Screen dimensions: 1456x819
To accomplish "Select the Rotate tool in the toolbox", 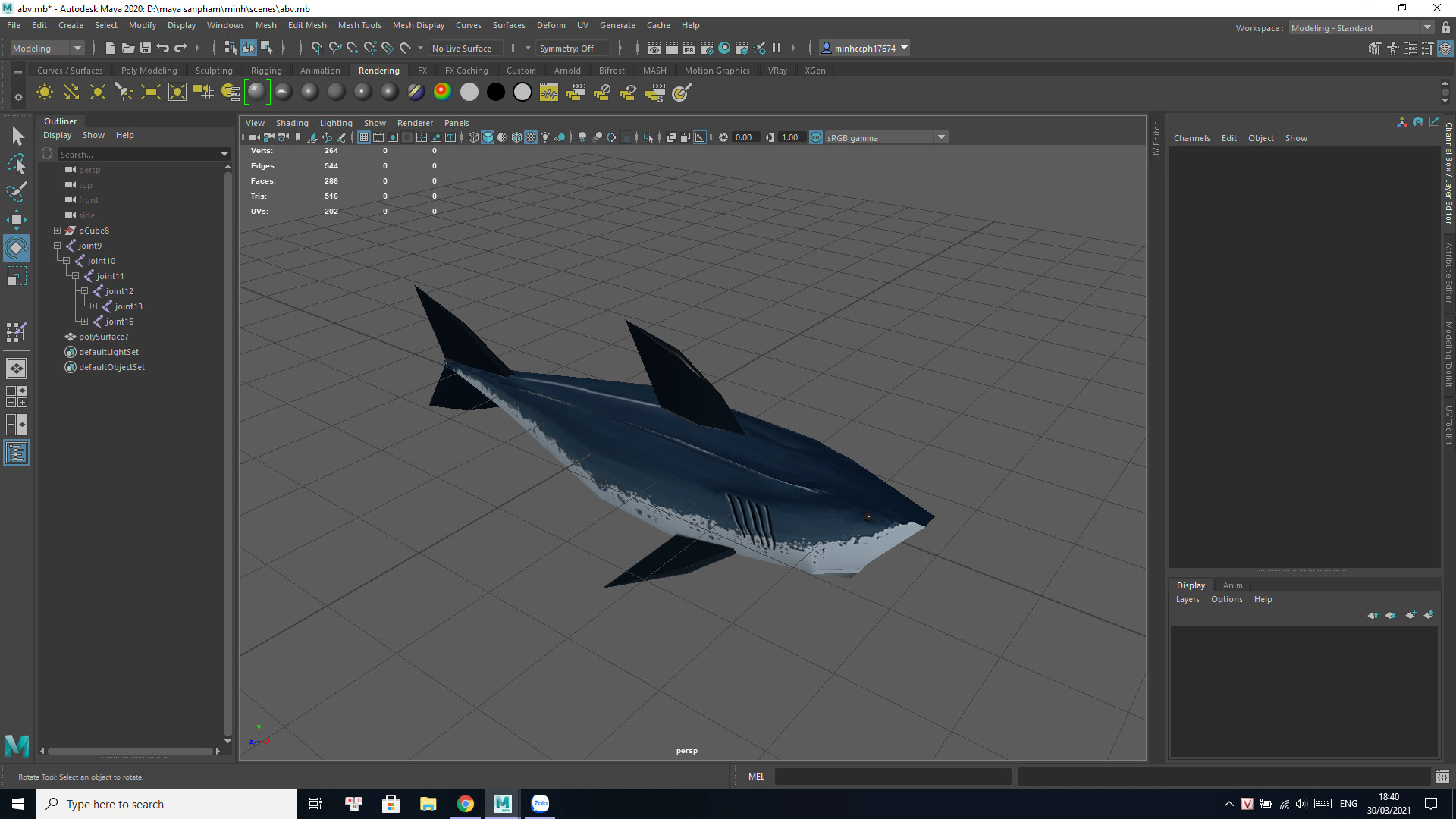I will coord(16,247).
